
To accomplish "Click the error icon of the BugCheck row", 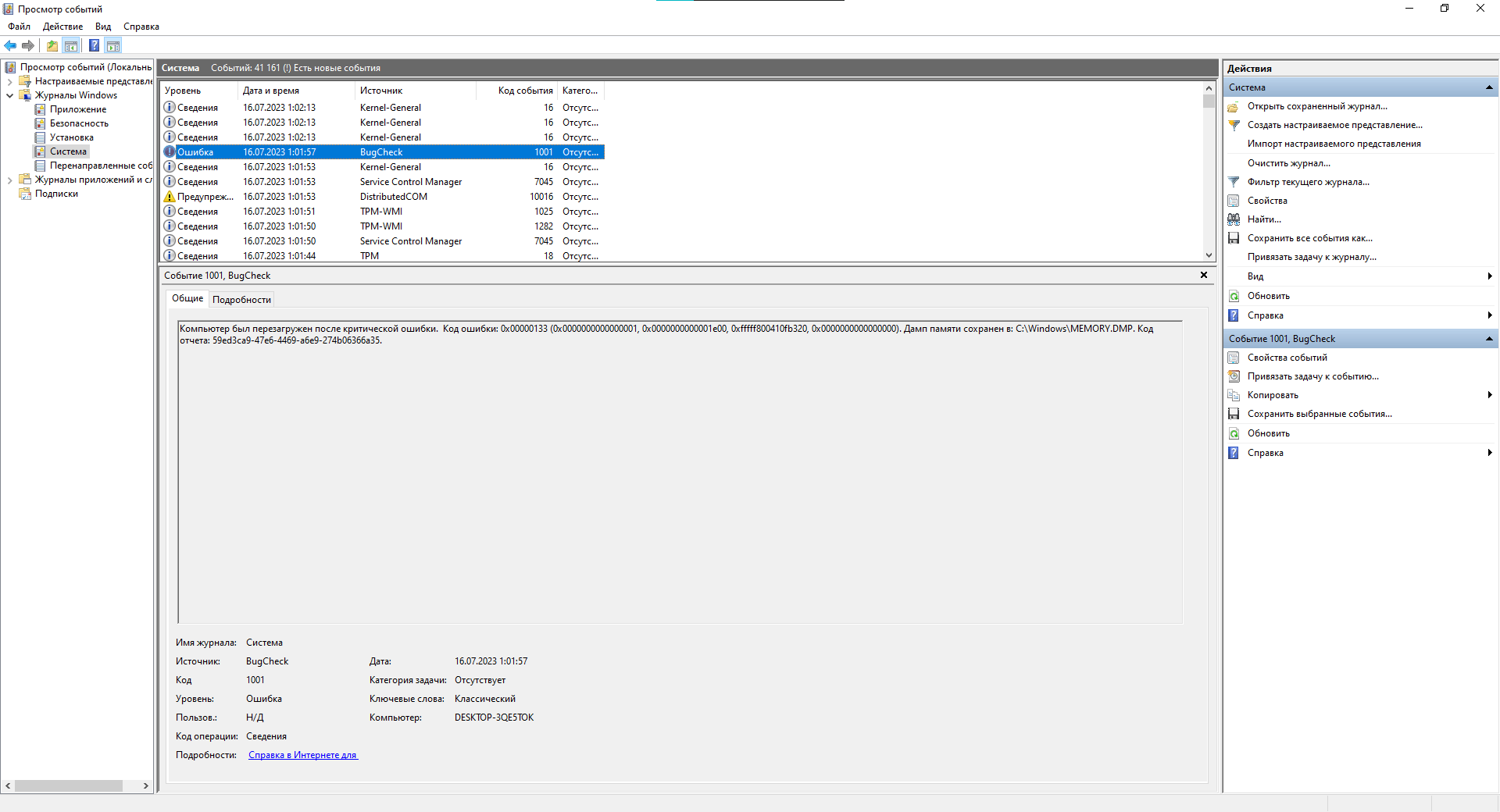I will (170, 152).
